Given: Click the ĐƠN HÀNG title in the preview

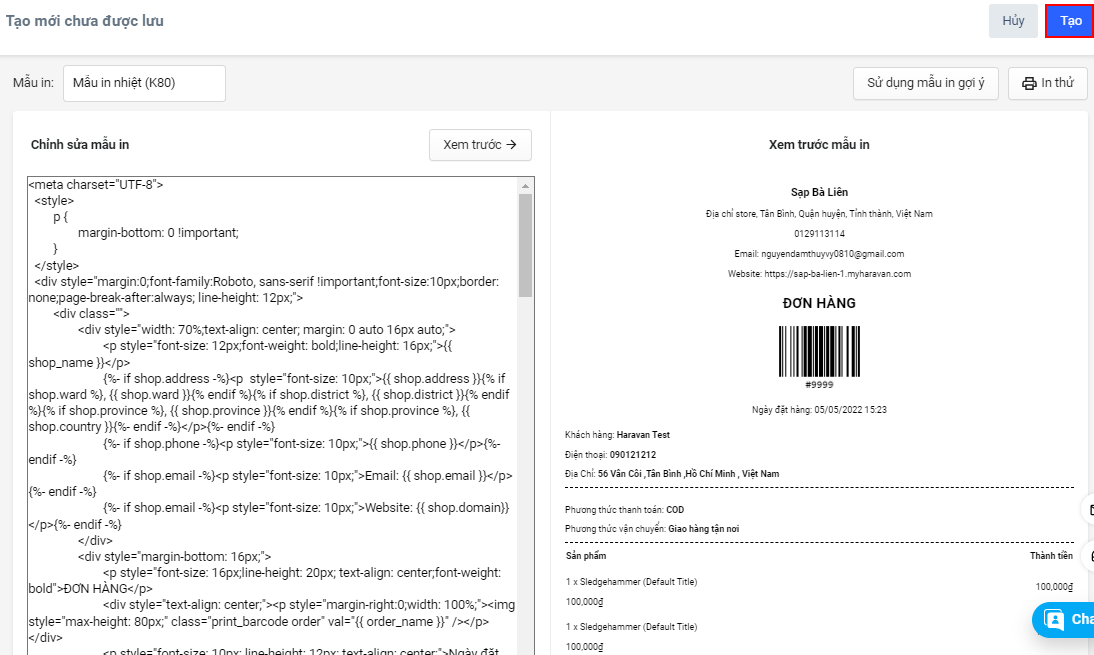Looking at the screenshot, I should pos(819,303).
